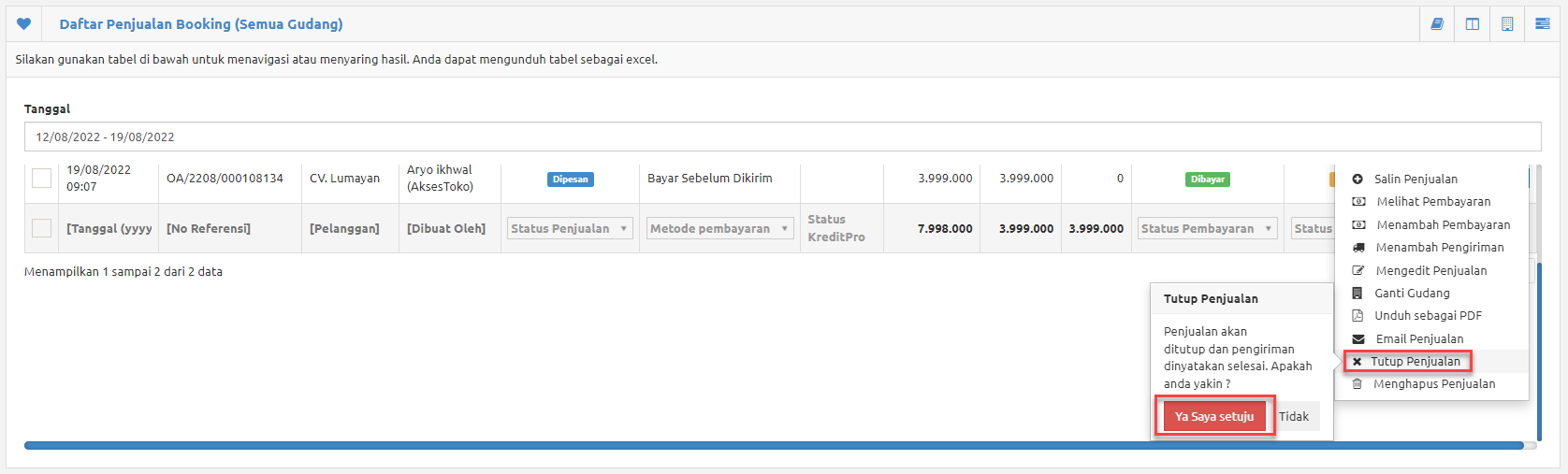1568x474 pixels.
Task: Click the trash icon for Menghapus Penjualan
Action: pos(1357,384)
